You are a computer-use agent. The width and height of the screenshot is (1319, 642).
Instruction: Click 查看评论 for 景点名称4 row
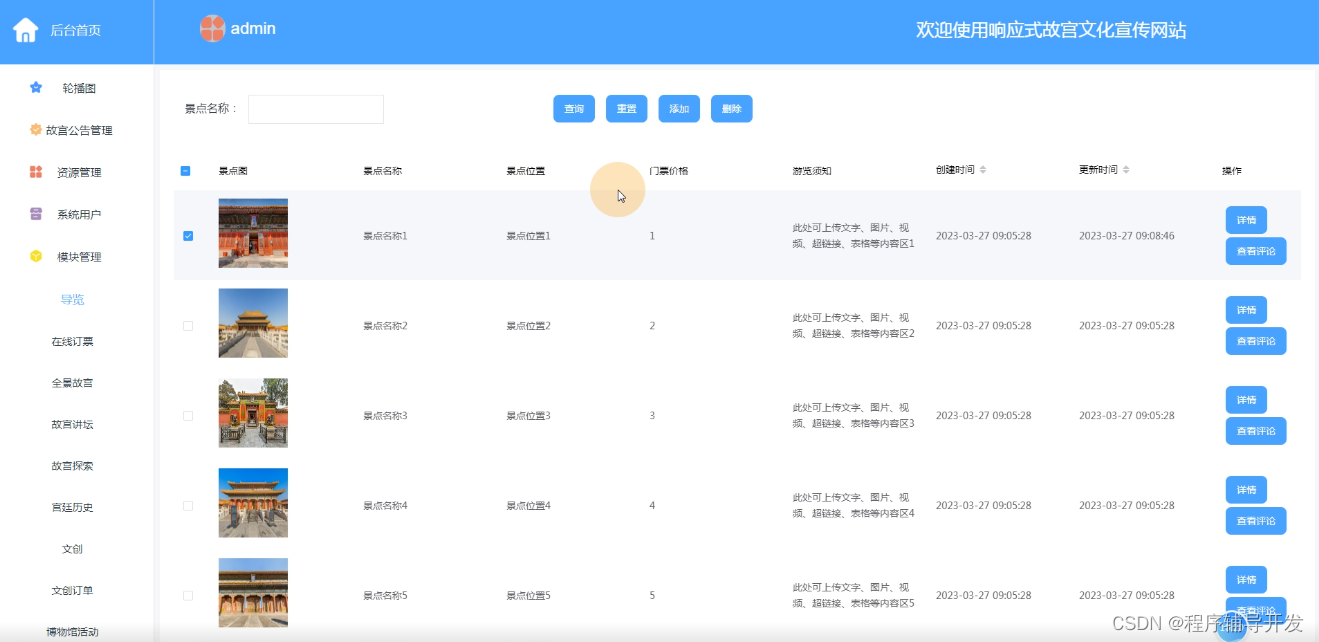(1256, 521)
